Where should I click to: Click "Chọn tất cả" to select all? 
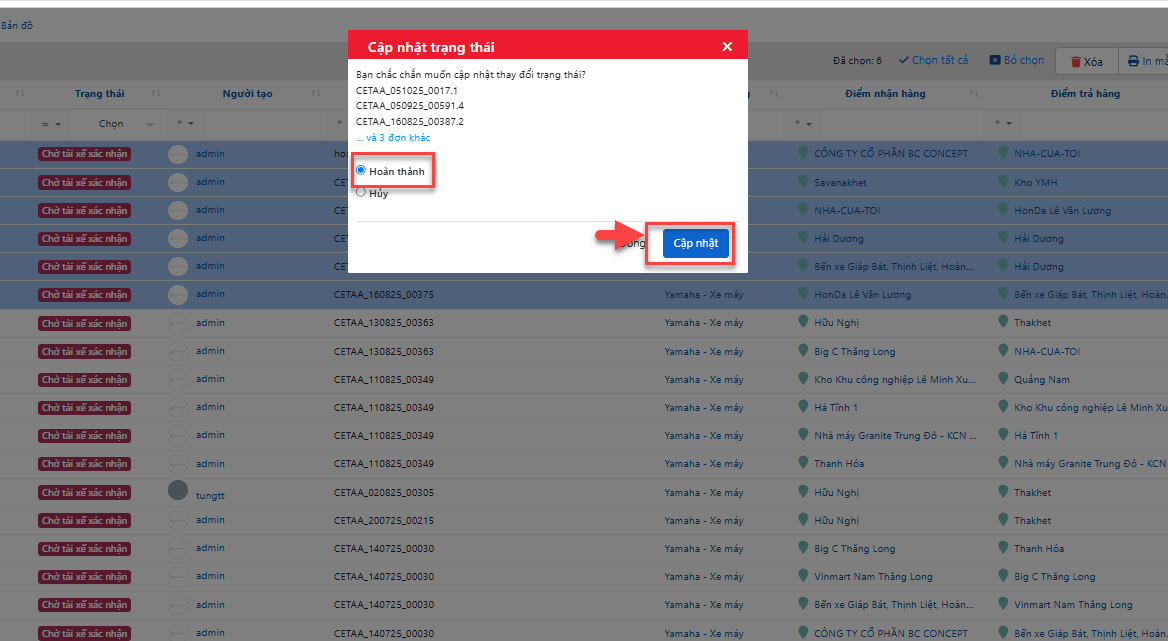coord(933,61)
